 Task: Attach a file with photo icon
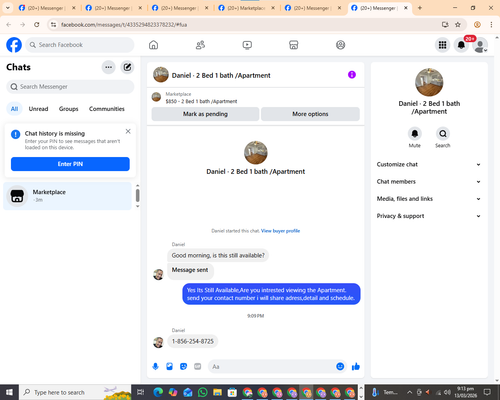point(170,367)
